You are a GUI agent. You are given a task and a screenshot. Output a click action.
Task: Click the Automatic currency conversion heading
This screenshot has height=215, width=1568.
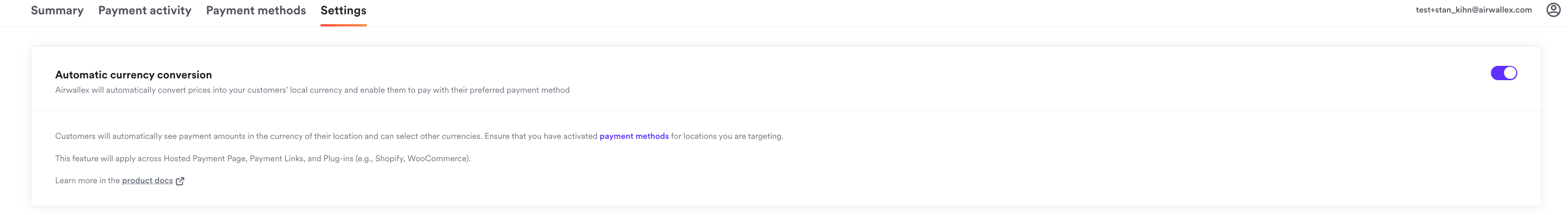click(133, 75)
